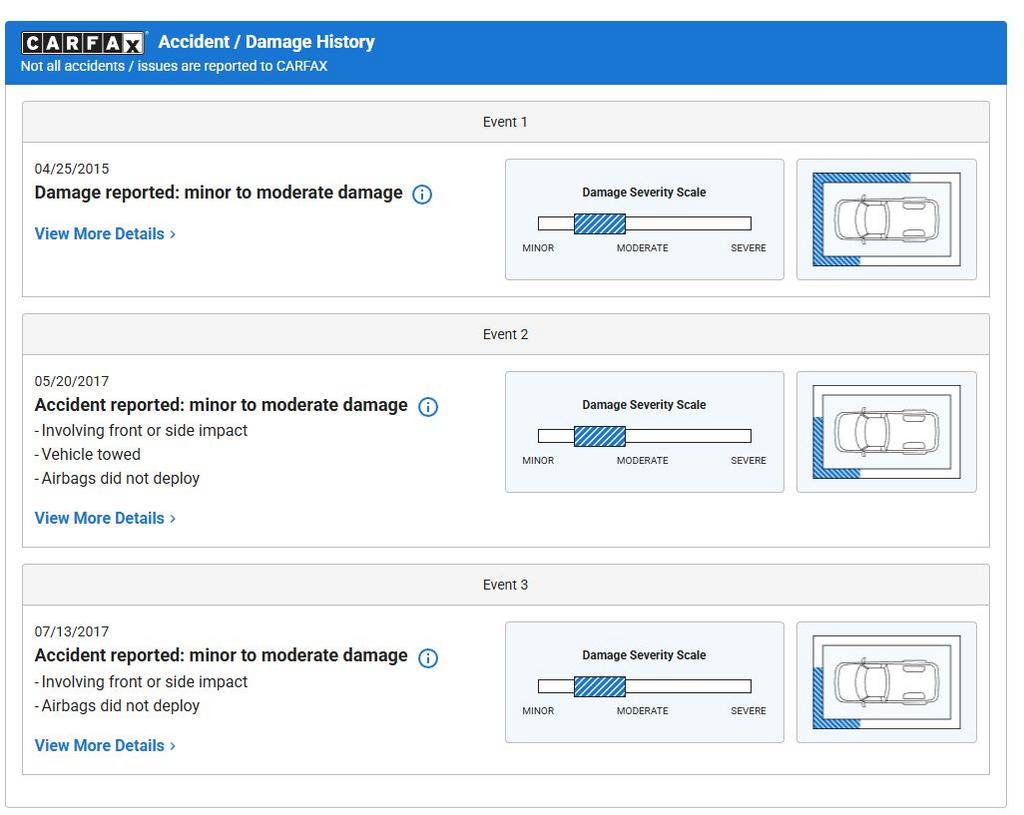View More Details for Event 1
This screenshot has width=1024, height=815.
pos(105,234)
